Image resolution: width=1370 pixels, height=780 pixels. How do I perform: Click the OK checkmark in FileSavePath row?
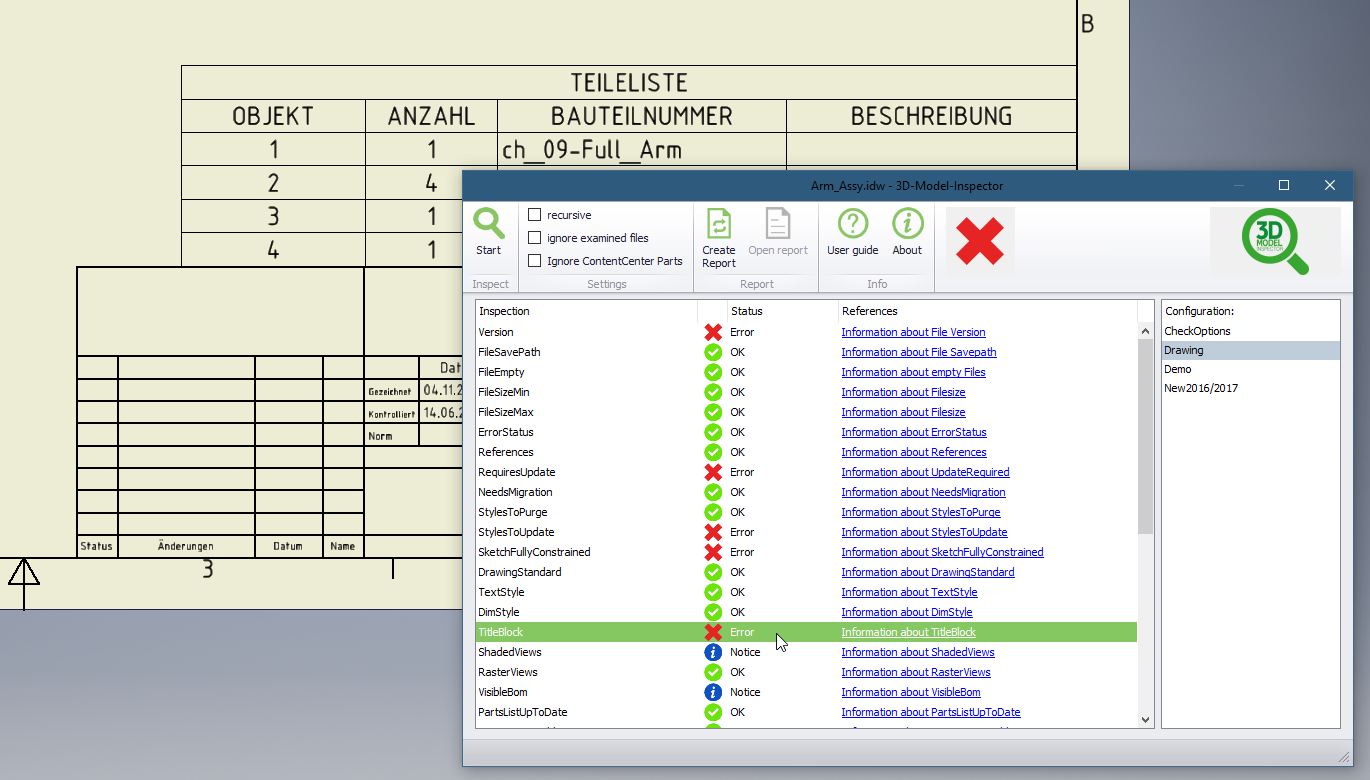tap(713, 352)
